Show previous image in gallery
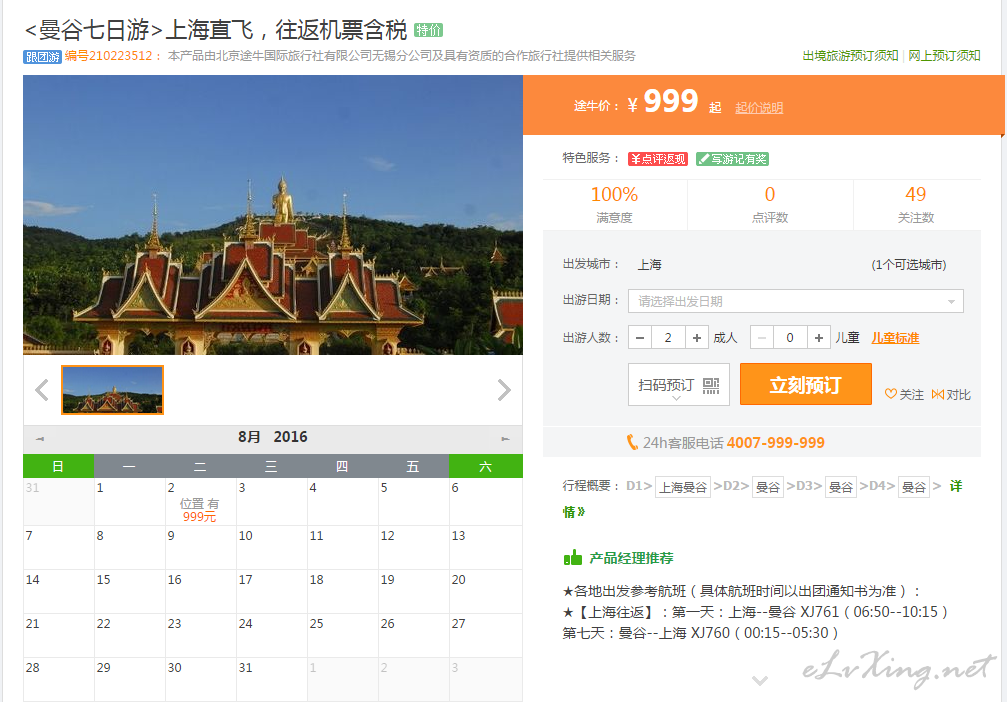This screenshot has width=1007, height=702. (42, 390)
